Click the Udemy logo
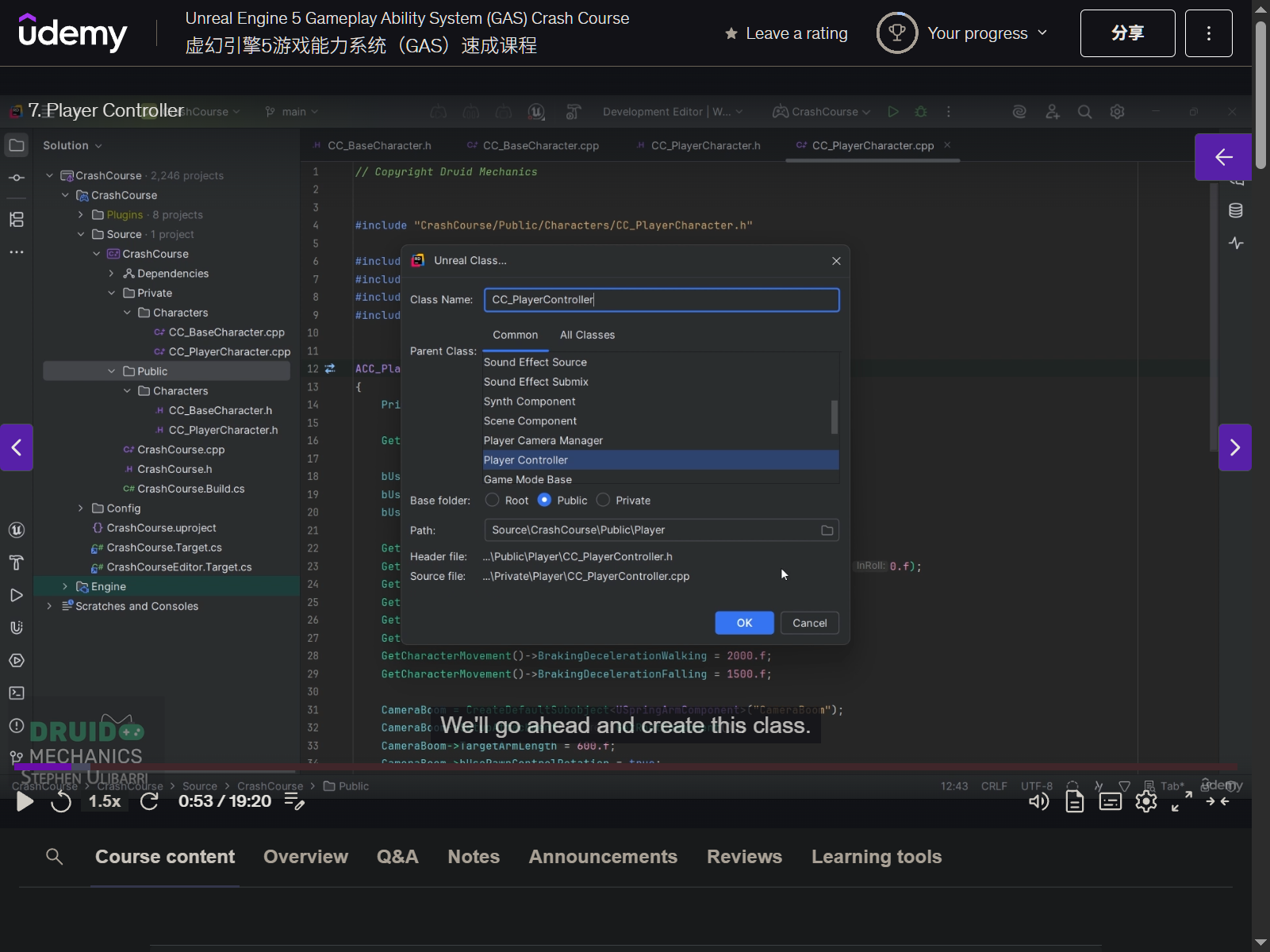This screenshot has width=1270, height=952. coord(73,33)
